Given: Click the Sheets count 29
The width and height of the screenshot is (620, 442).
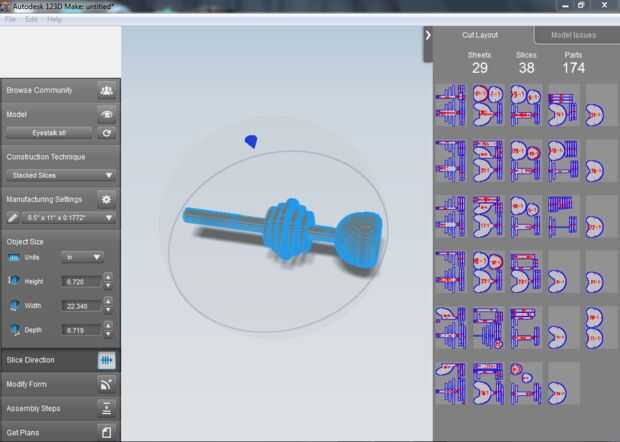Looking at the screenshot, I should tap(480, 68).
